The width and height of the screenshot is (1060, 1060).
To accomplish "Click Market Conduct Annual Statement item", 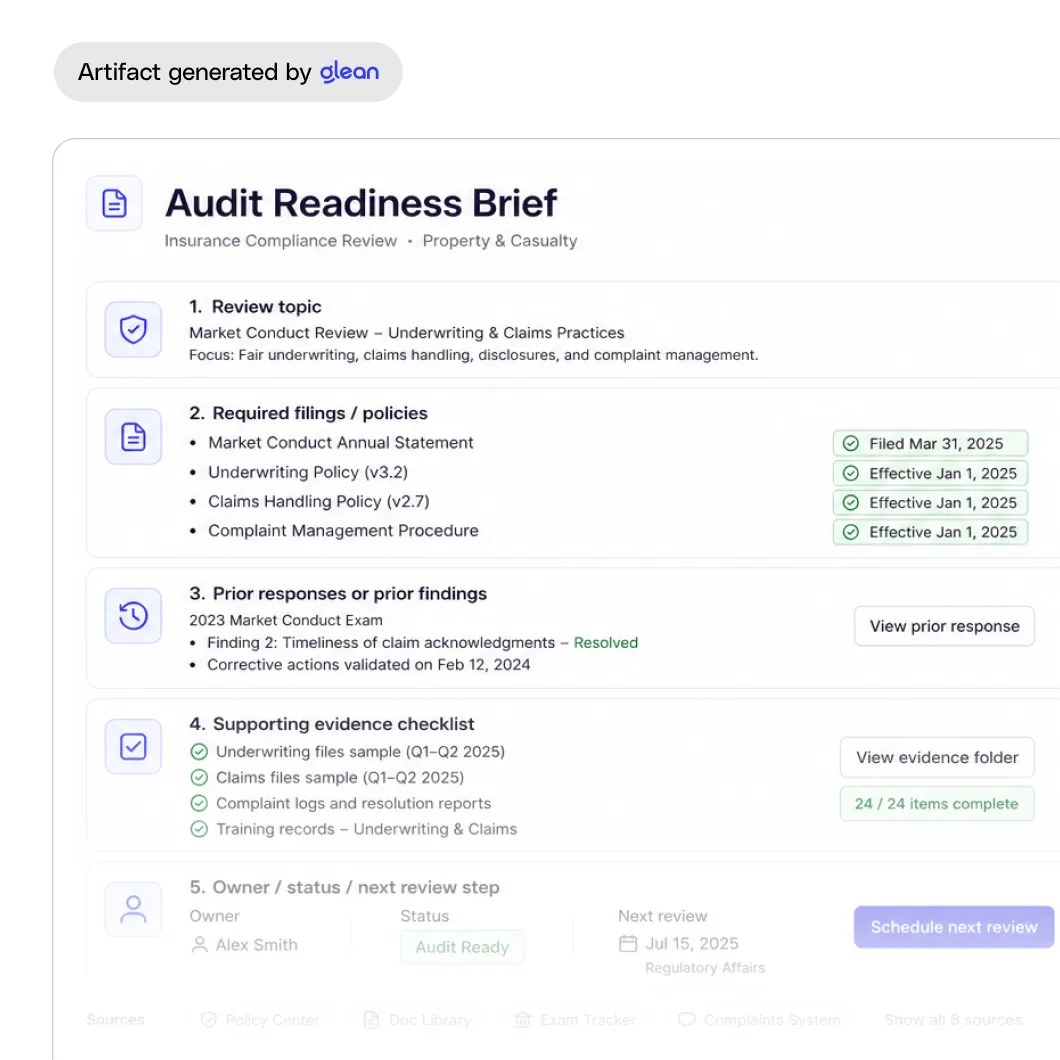I will (341, 443).
